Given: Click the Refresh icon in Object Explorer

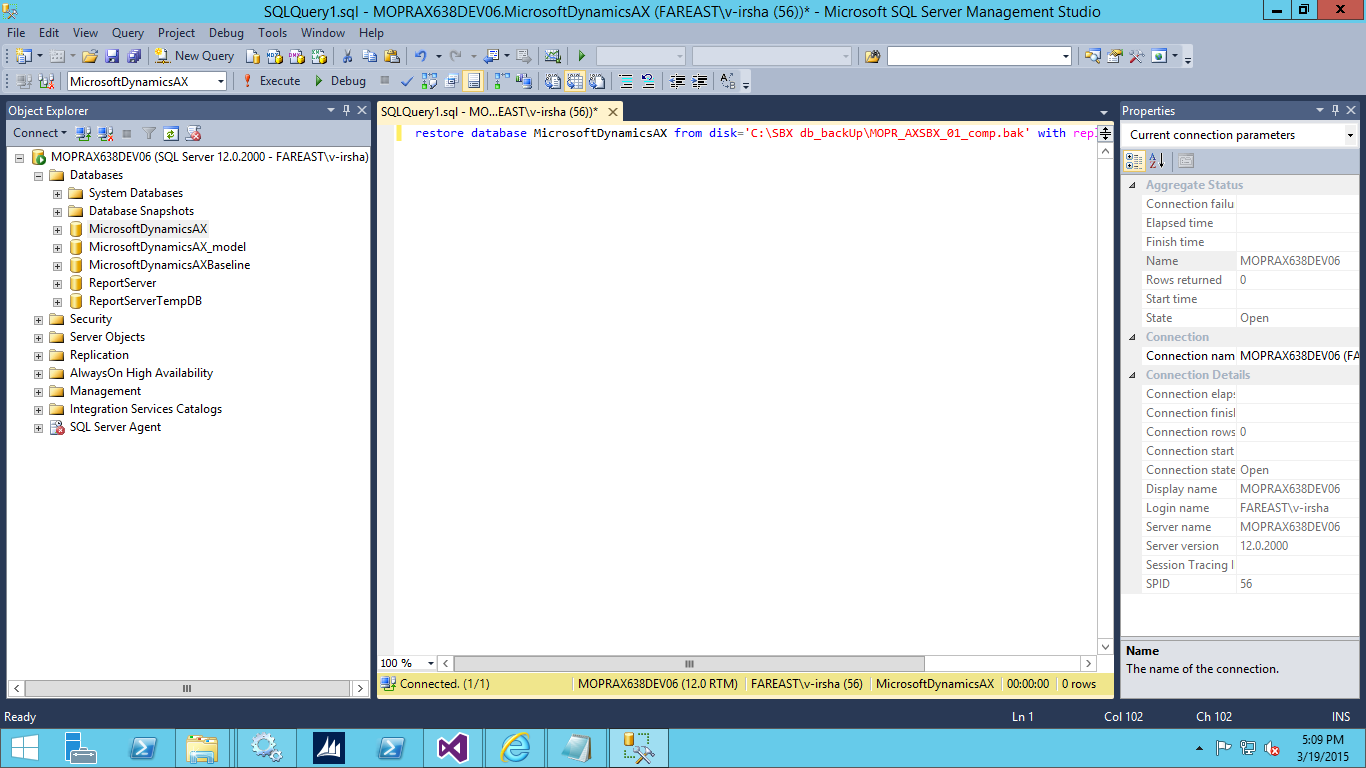Looking at the screenshot, I should (171, 133).
